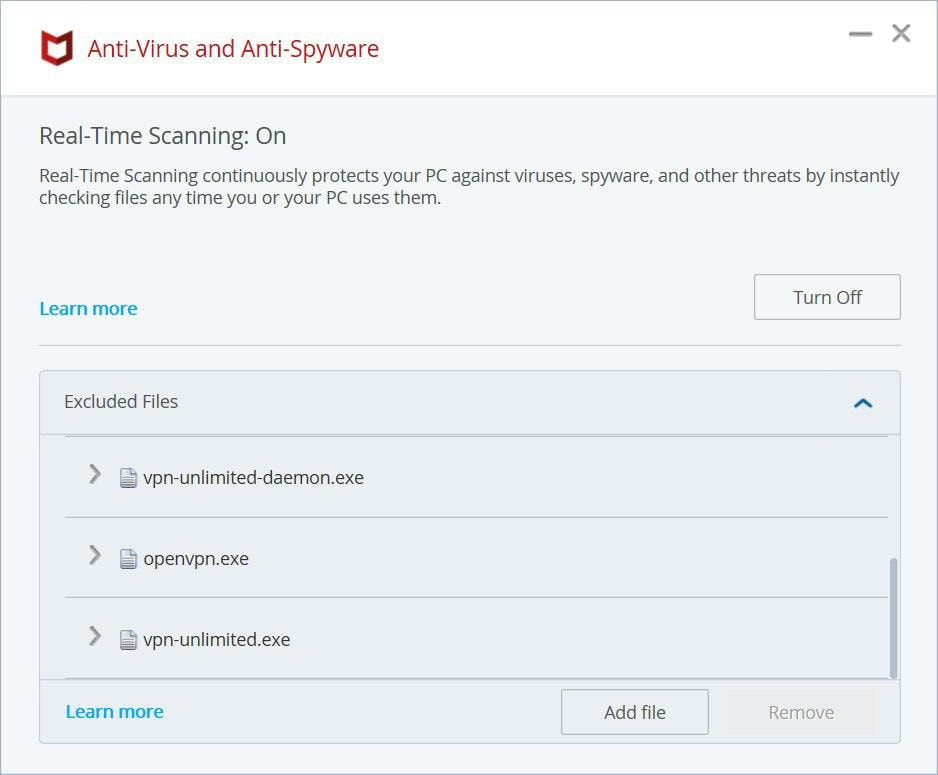Expand the openvpn.exe entry details

[x=95, y=555]
